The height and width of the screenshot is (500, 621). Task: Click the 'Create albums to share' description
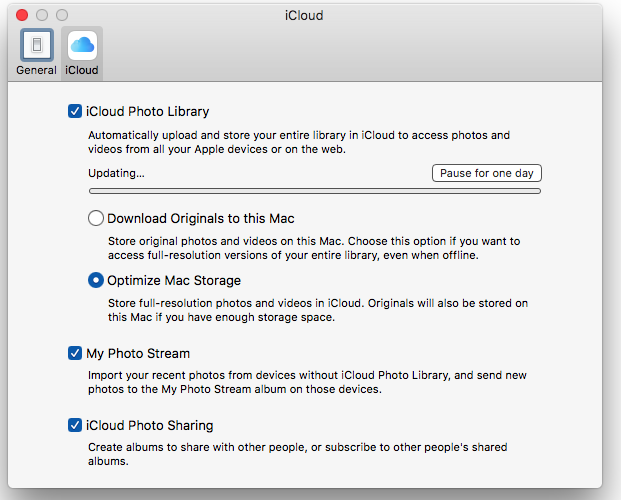tap(298, 454)
